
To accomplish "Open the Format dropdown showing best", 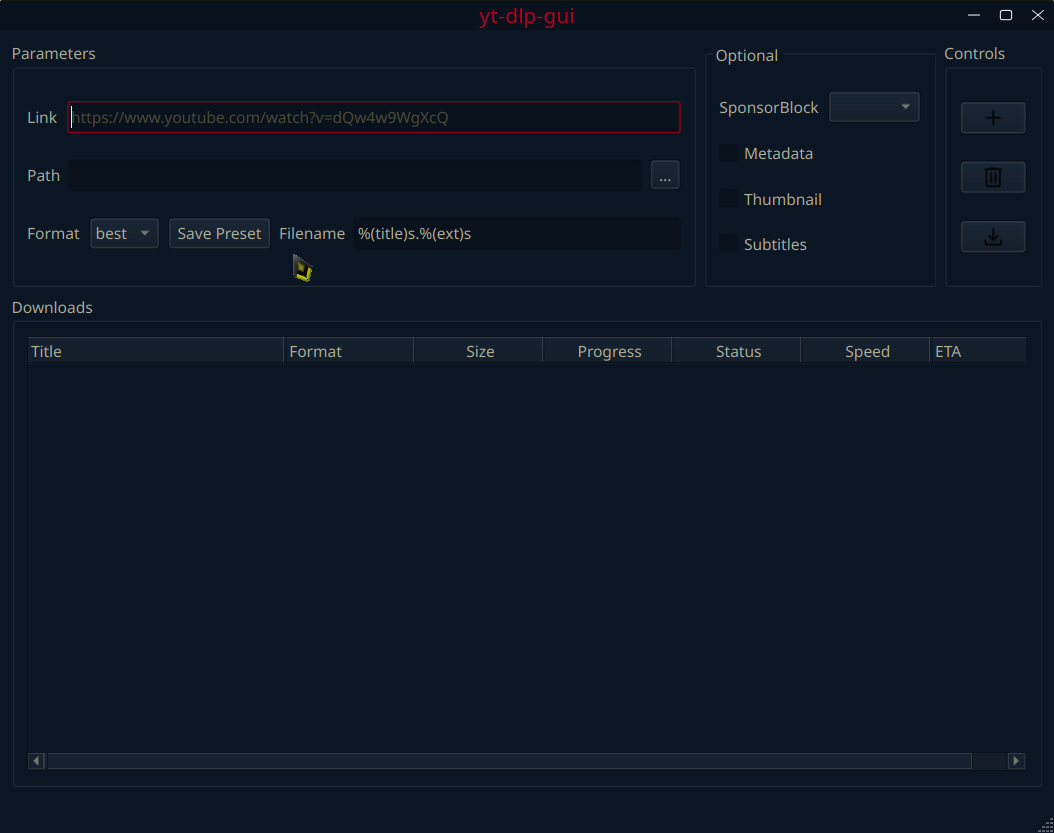I will (x=124, y=233).
